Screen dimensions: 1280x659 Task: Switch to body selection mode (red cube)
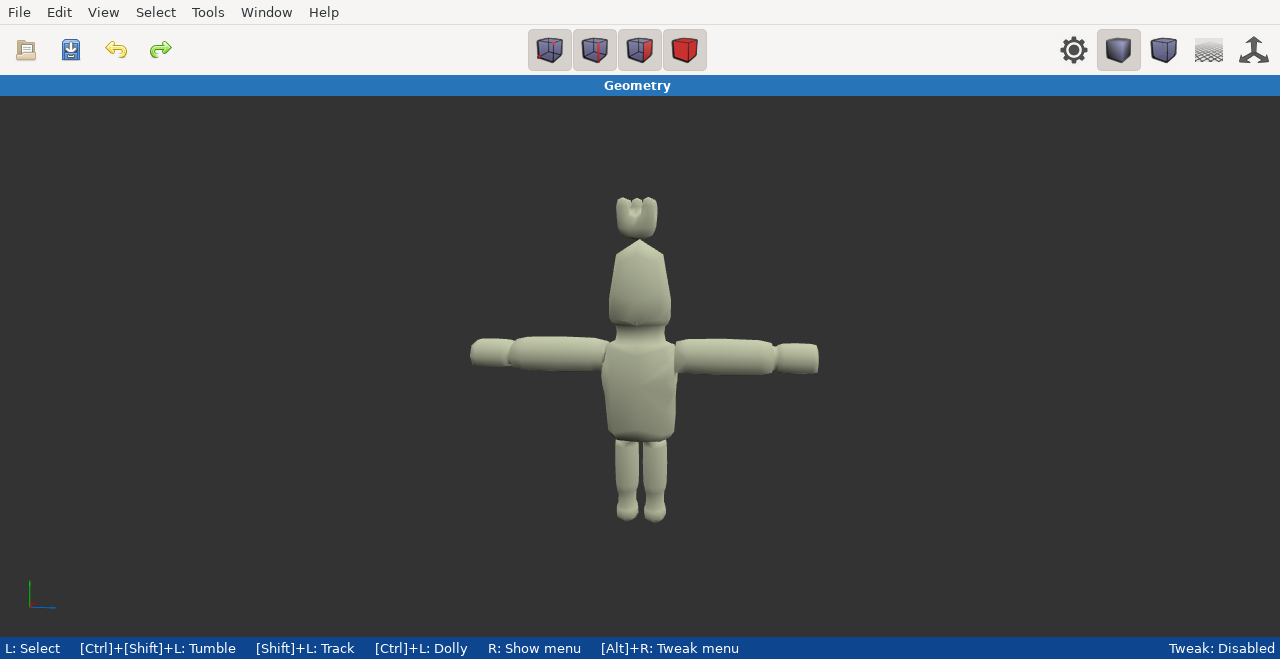point(685,50)
